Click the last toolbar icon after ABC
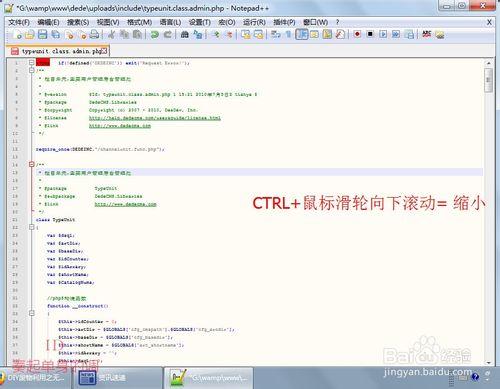 (x=440, y=34)
